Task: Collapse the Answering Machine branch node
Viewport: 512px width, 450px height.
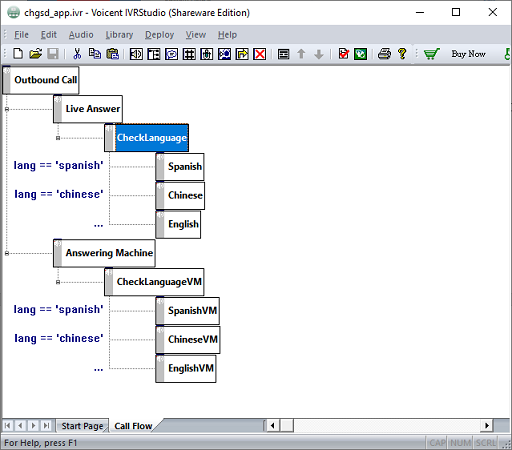Action: pos(7,253)
